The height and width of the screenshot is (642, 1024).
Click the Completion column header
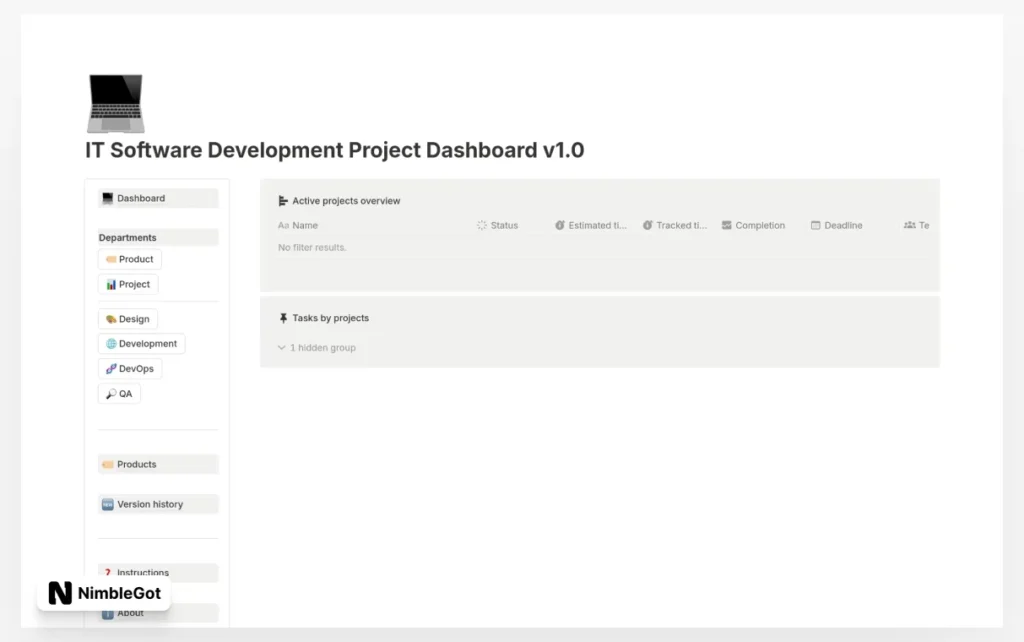point(754,225)
